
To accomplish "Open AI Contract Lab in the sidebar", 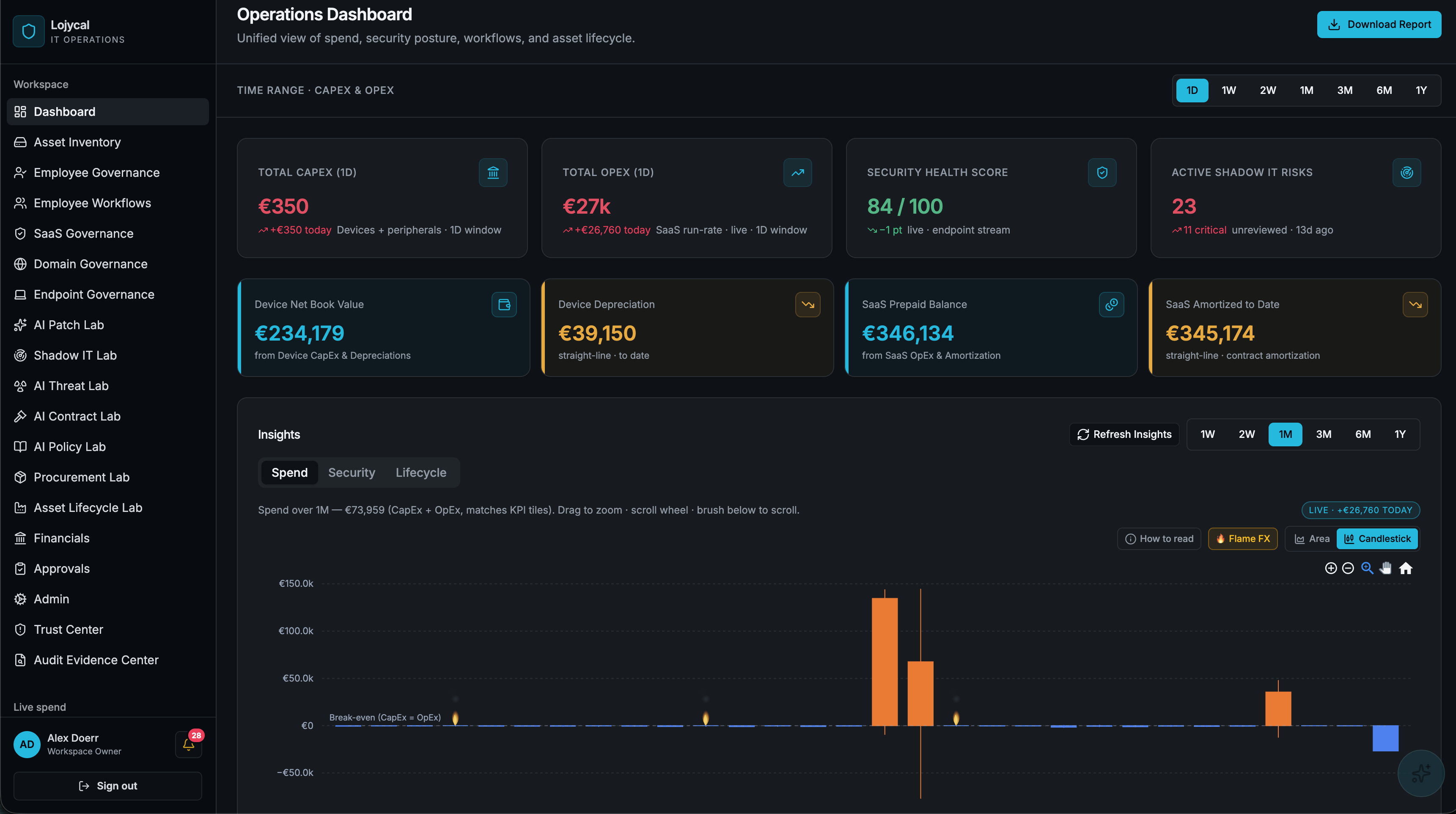I will (x=107, y=417).
